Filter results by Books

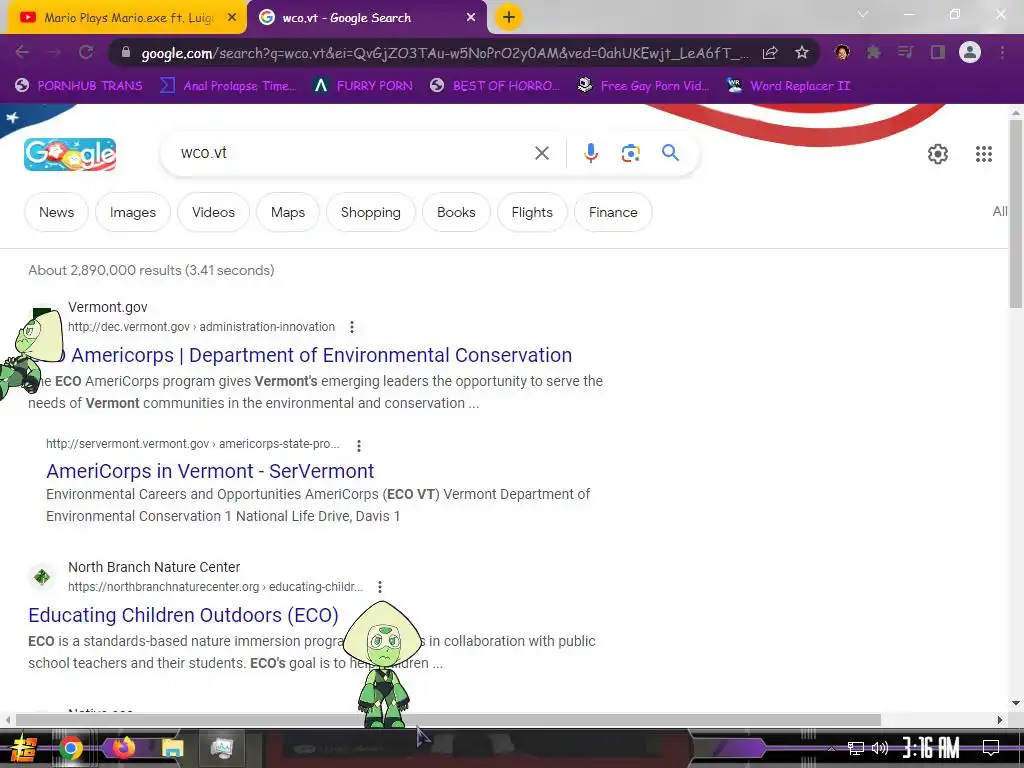click(456, 212)
